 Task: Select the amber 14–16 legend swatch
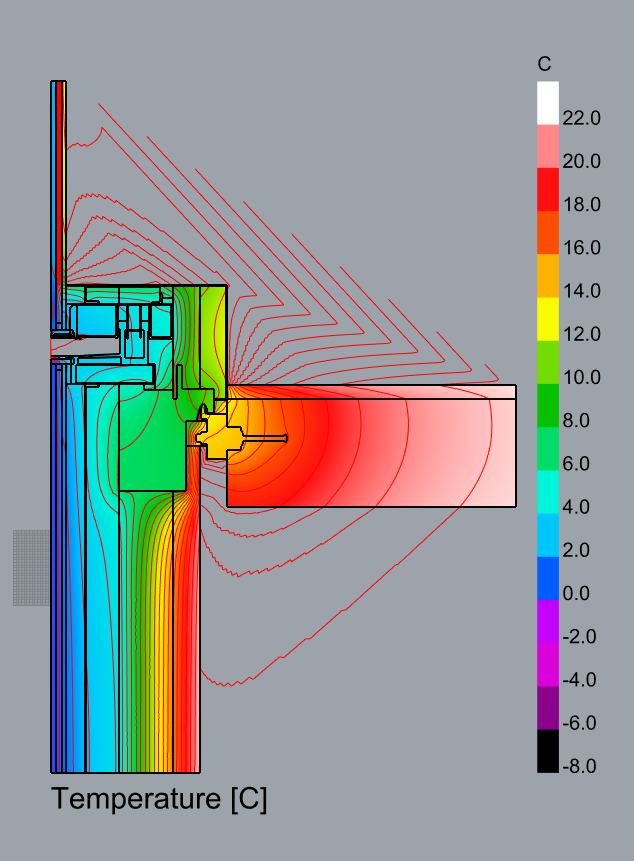(x=548, y=275)
